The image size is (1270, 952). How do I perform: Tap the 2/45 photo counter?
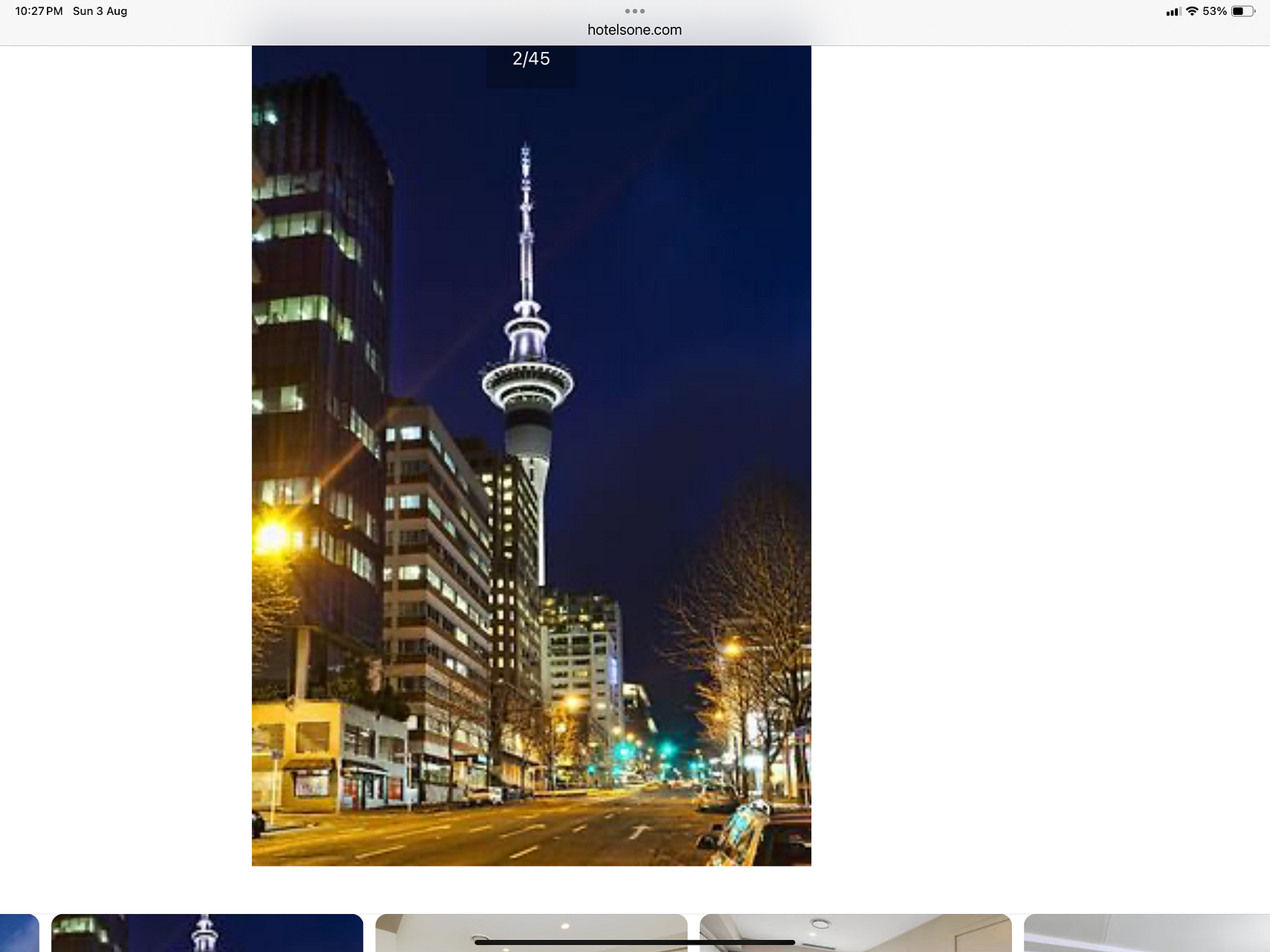(531, 59)
